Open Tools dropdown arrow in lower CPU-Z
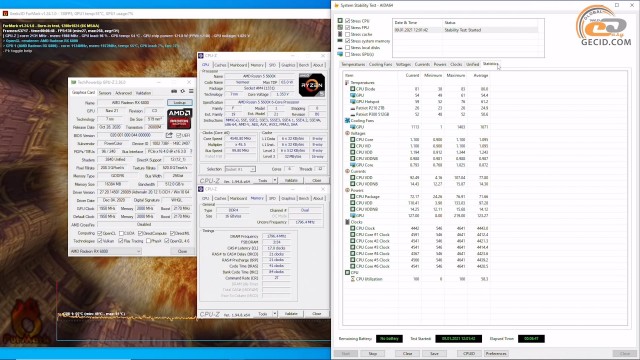This screenshot has height=360, width=640. (275, 313)
